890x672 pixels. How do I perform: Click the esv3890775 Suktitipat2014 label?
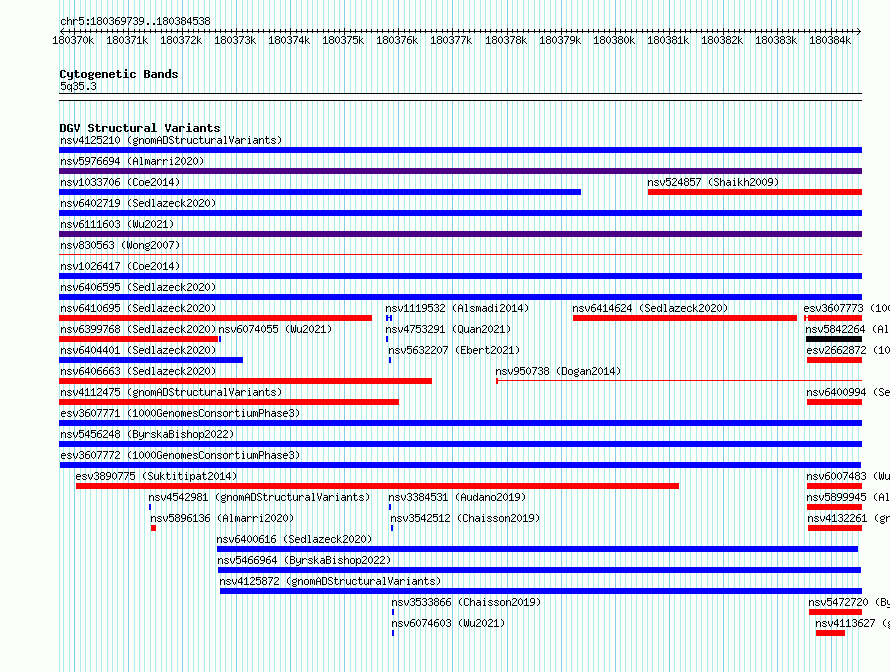[156, 476]
